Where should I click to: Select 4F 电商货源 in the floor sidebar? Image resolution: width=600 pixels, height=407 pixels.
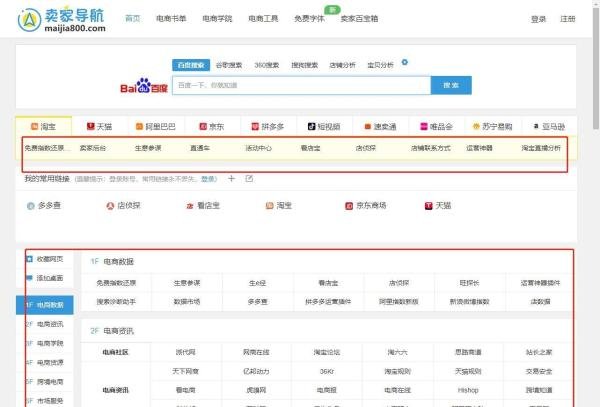[45, 362]
